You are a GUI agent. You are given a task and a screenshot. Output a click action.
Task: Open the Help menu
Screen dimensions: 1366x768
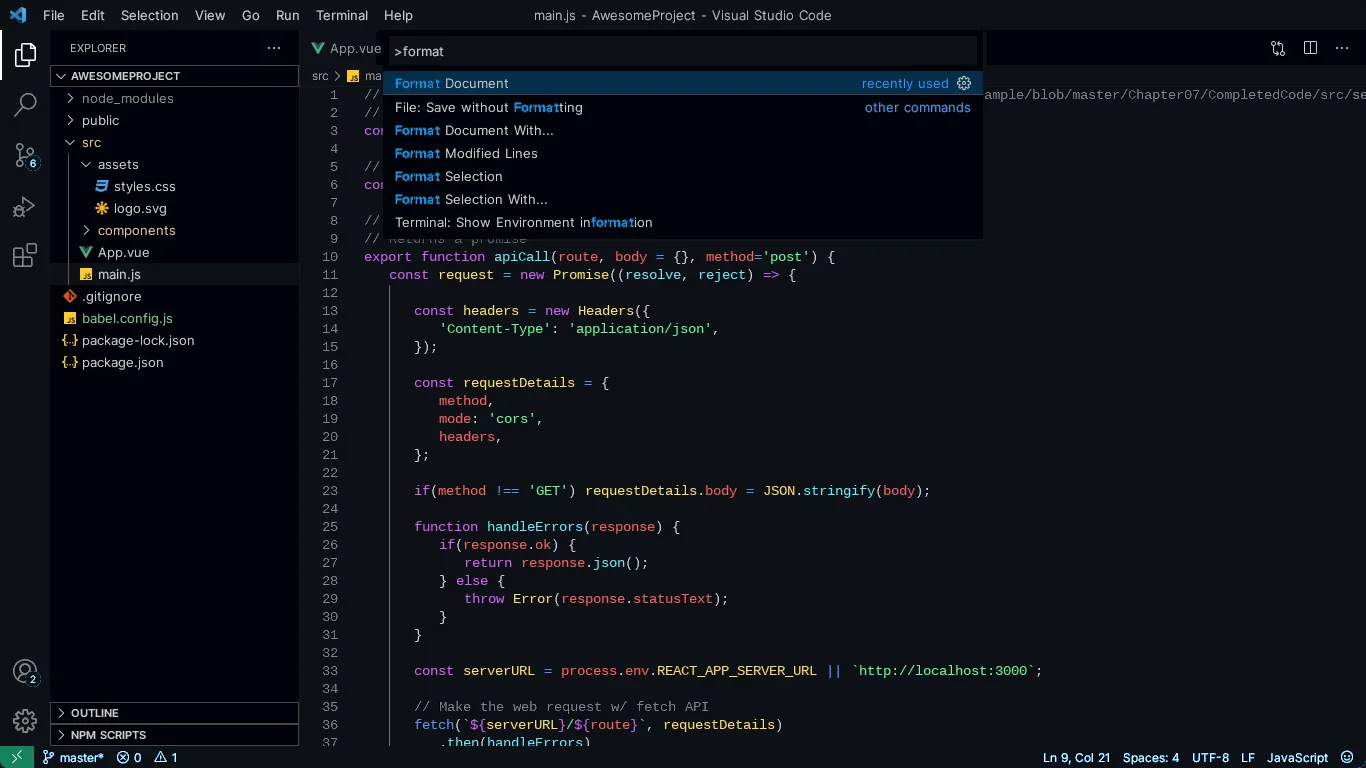click(398, 15)
